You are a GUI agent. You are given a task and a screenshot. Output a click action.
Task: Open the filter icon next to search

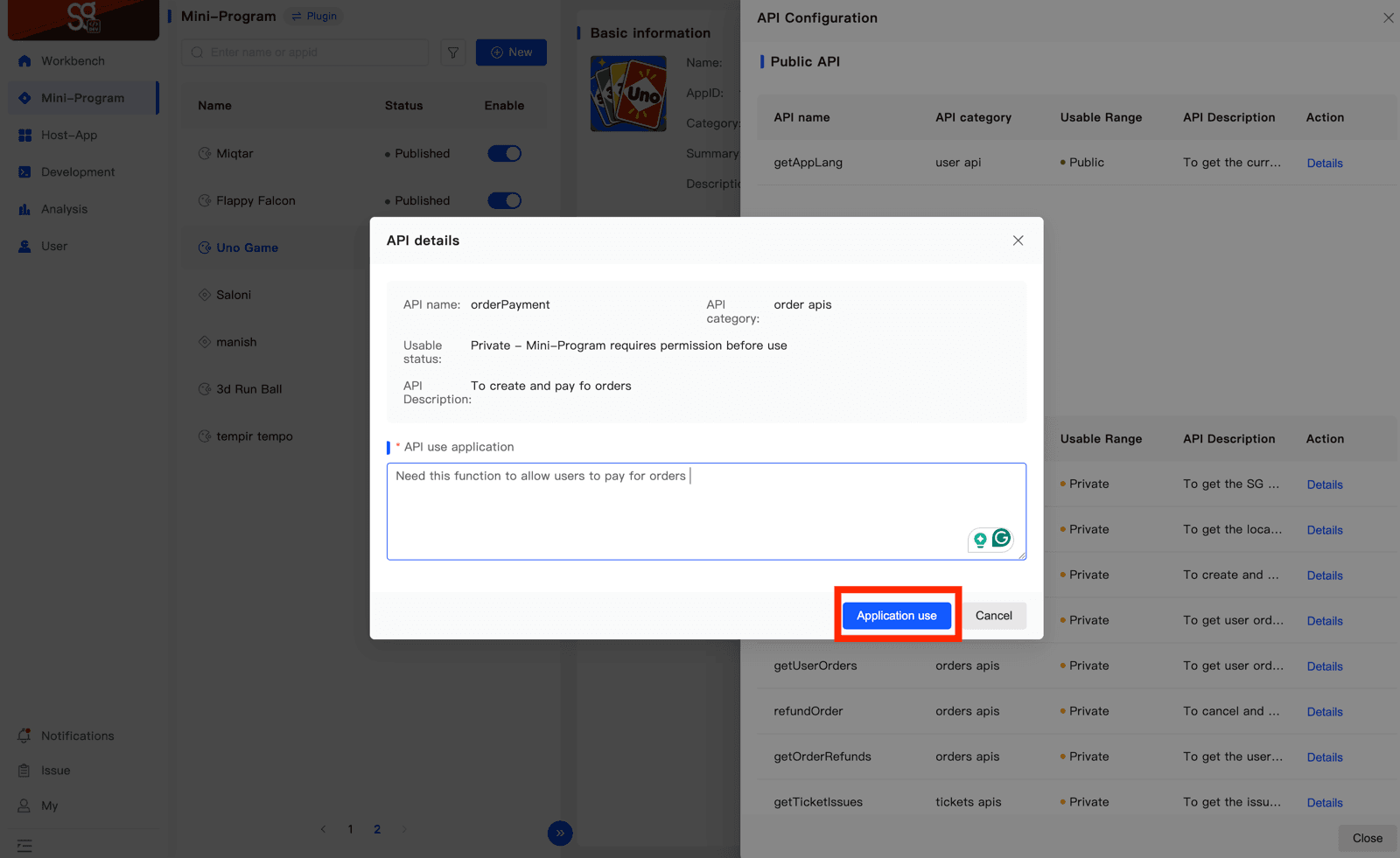click(452, 52)
